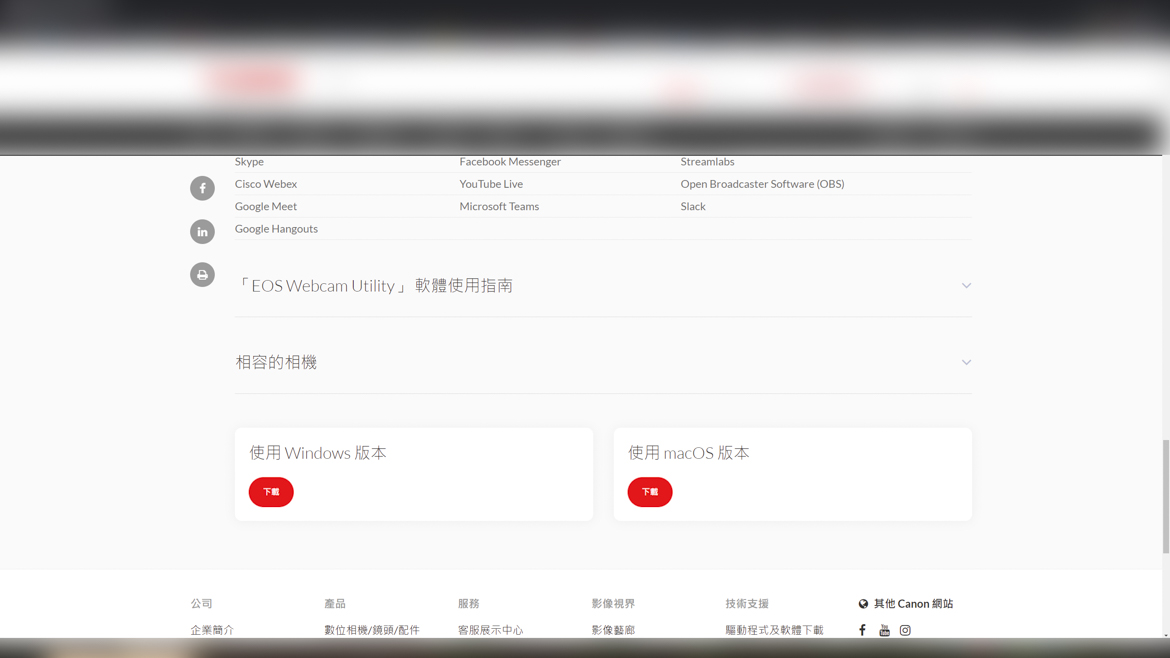This screenshot has width=1170, height=658.
Task: Expand EOS Webcam Utility 軟體使用指南 section
Action: click(603, 286)
